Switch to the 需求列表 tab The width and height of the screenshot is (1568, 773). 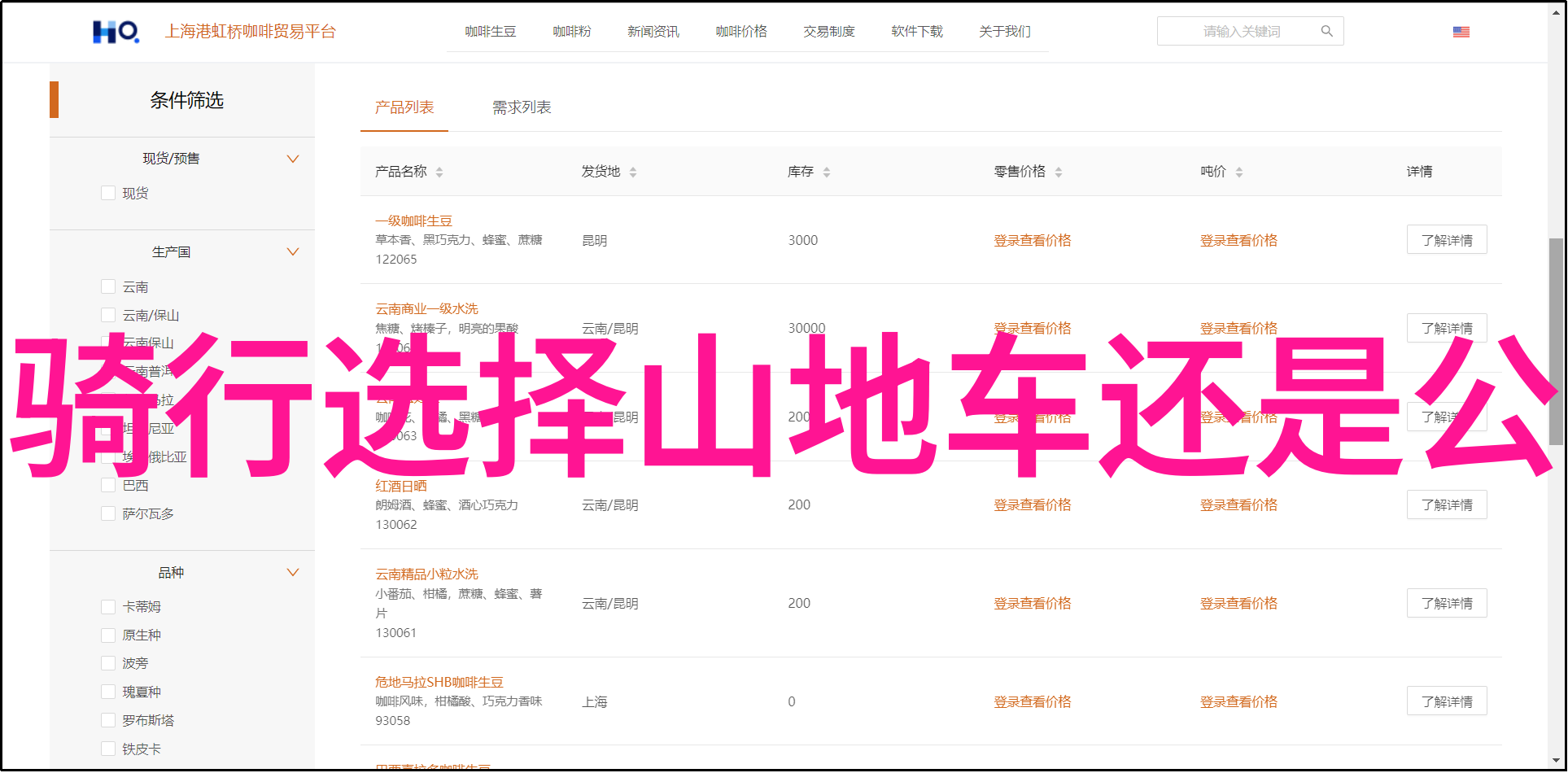click(x=522, y=107)
